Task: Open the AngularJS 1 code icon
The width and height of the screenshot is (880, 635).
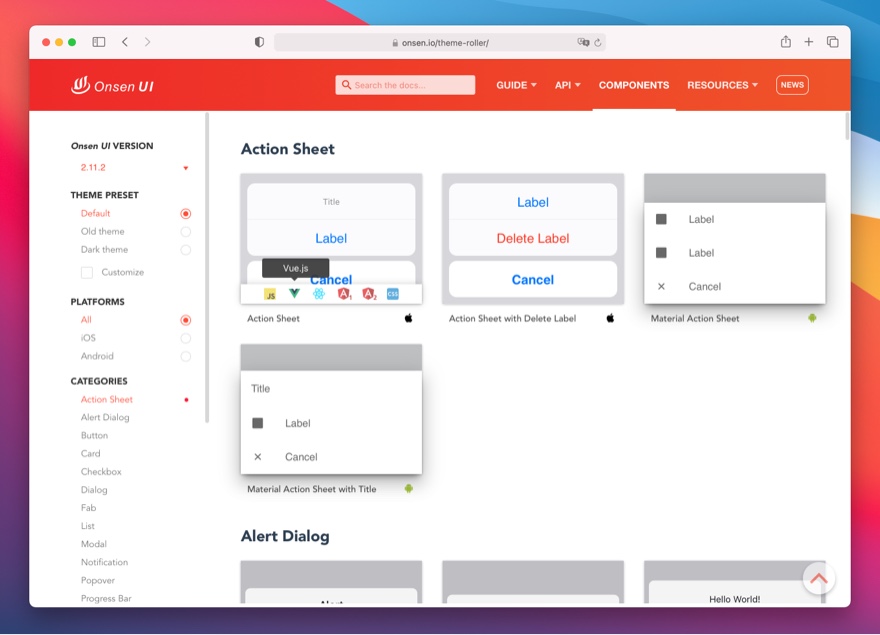Action: 344,294
